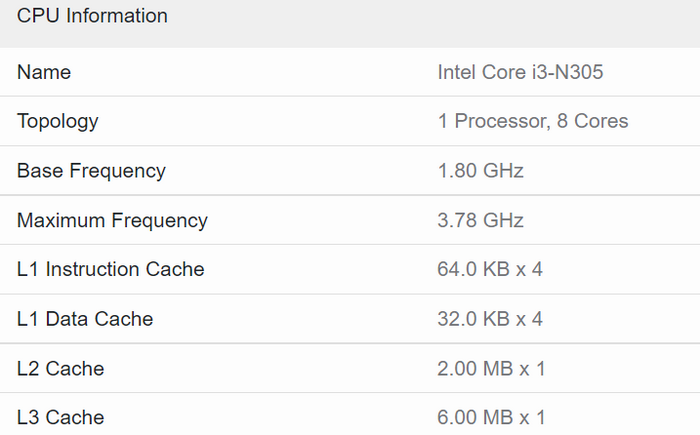Click the CPU Information section heading
This screenshot has height=435, width=700.
92,16
